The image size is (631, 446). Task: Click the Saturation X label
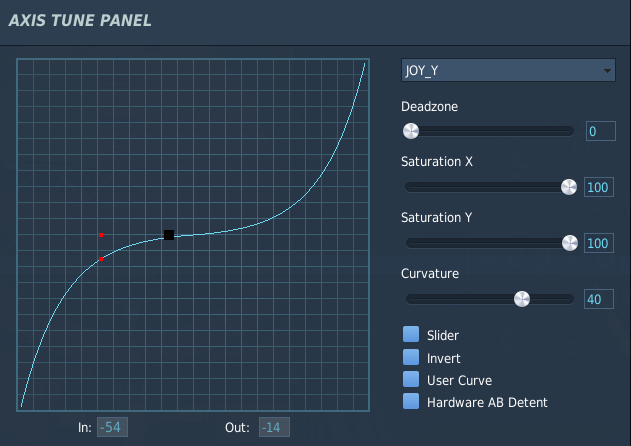(437, 162)
